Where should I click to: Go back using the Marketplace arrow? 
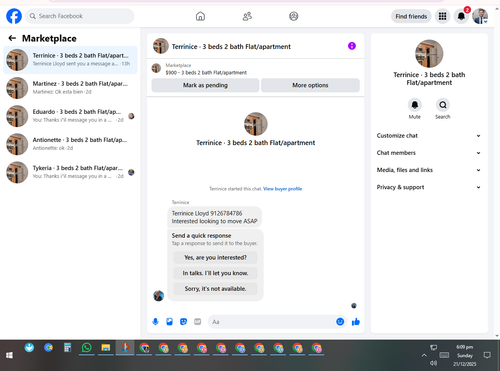click(12, 38)
